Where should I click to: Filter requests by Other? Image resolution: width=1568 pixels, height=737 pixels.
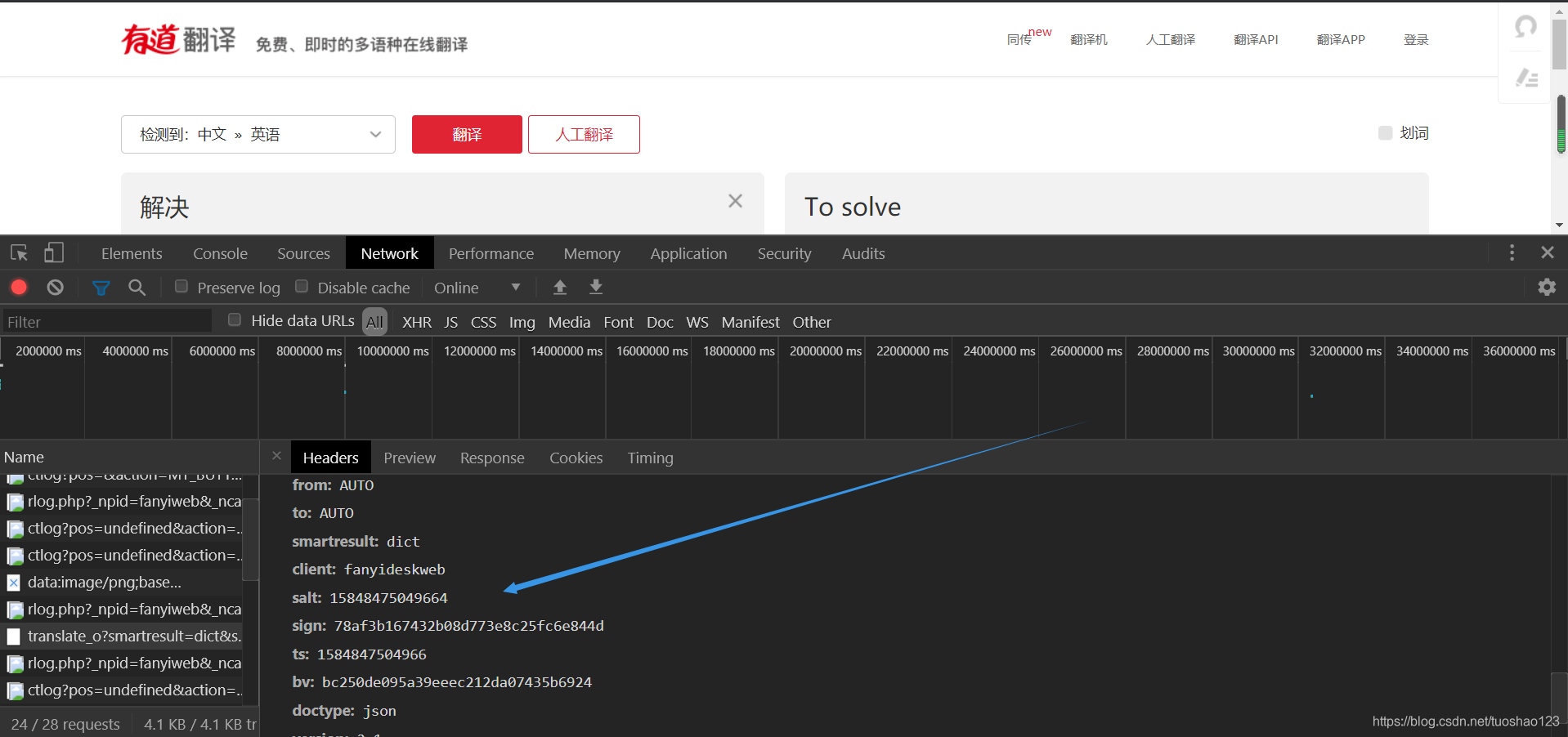(812, 322)
